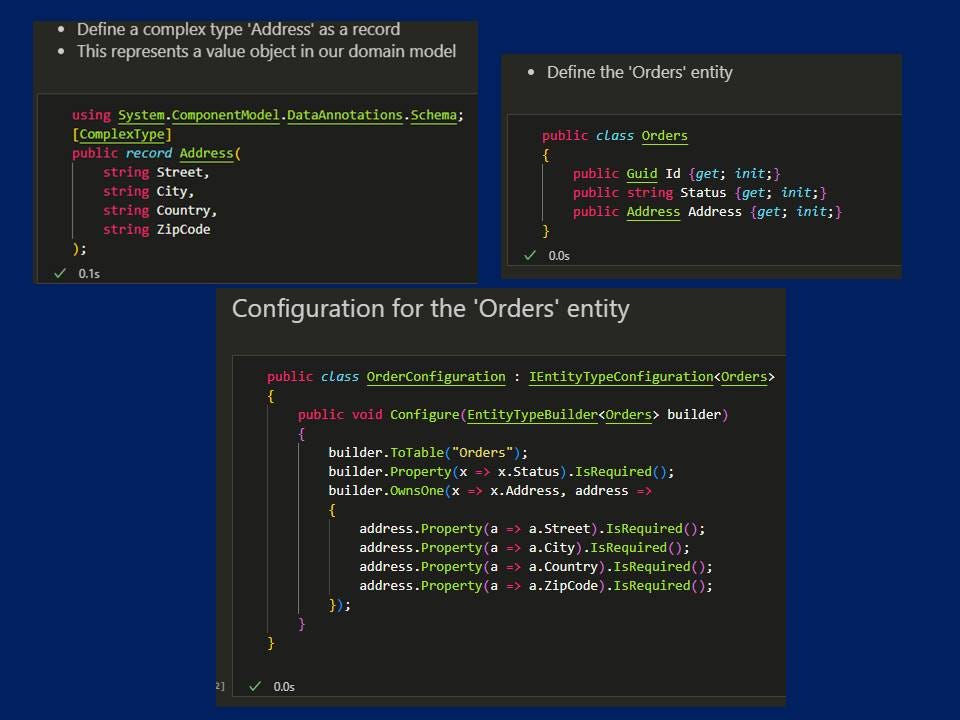This screenshot has width=960, height=720.
Task: Click 'This represents a value object' bullet
Action: [266, 51]
